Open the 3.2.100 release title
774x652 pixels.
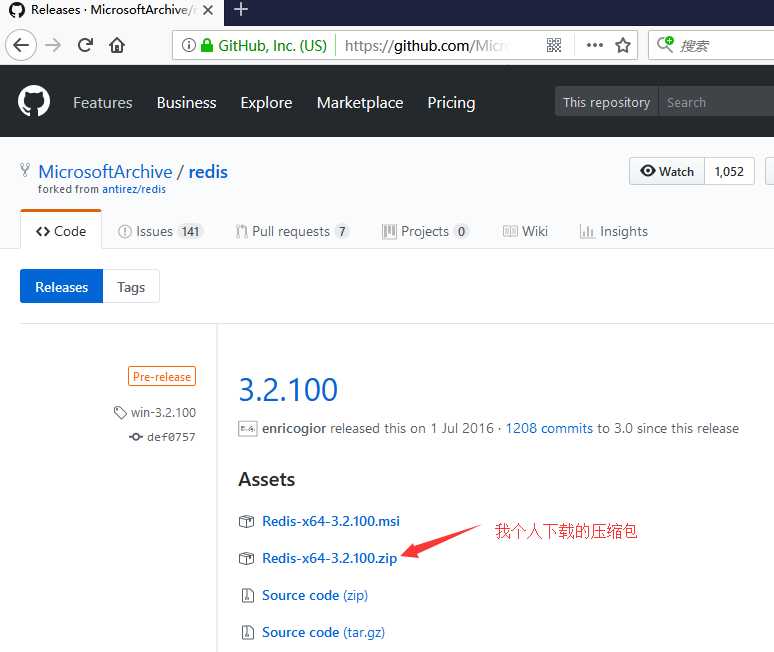point(288,389)
